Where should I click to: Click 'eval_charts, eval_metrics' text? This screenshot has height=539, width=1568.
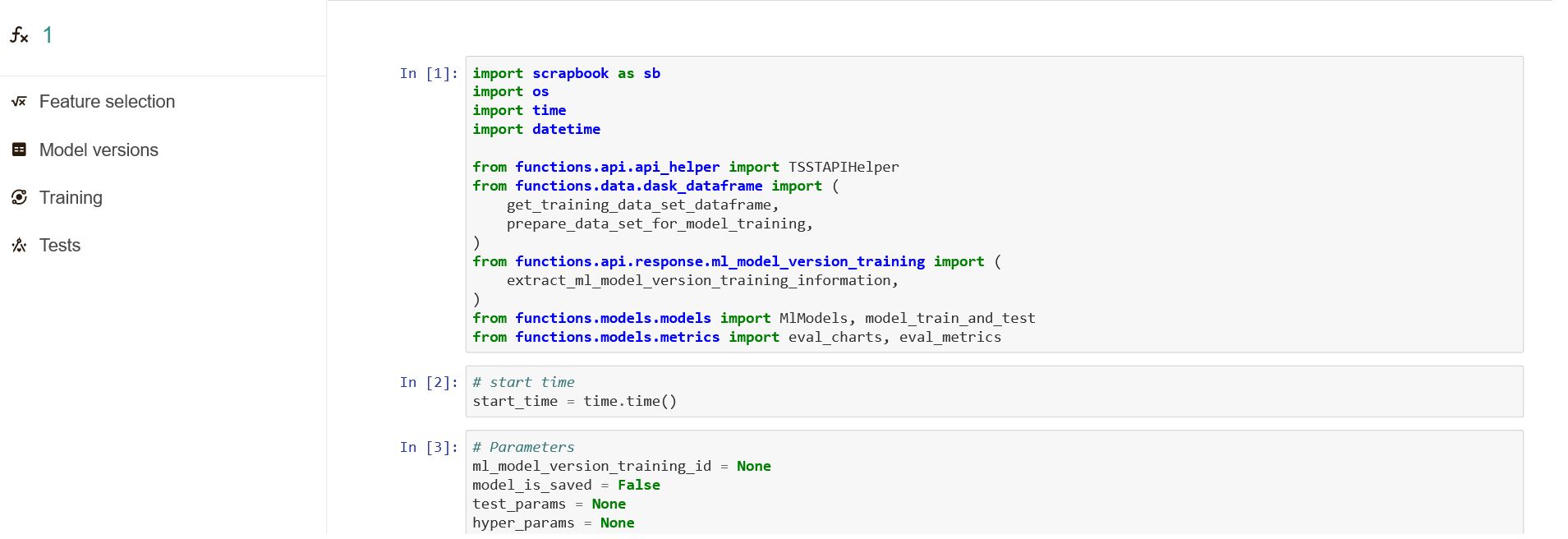[894, 337]
